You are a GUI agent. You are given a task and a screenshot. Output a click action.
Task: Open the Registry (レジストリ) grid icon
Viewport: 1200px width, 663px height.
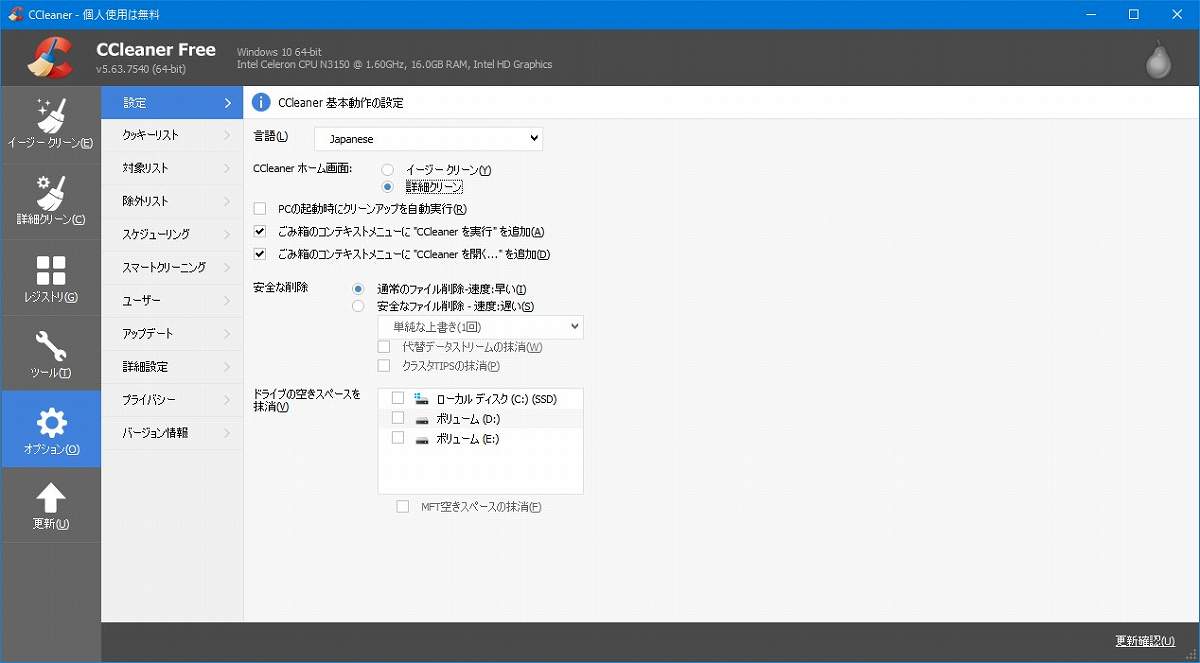coord(51,270)
